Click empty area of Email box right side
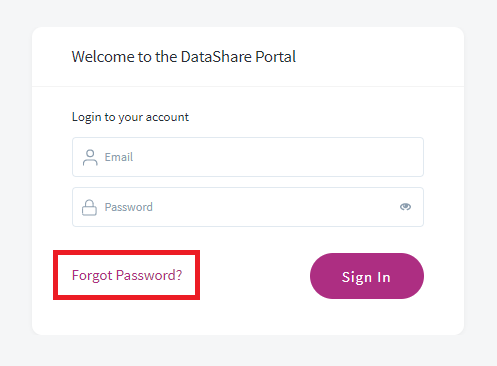 pyautogui.click(x=333, y=157)
